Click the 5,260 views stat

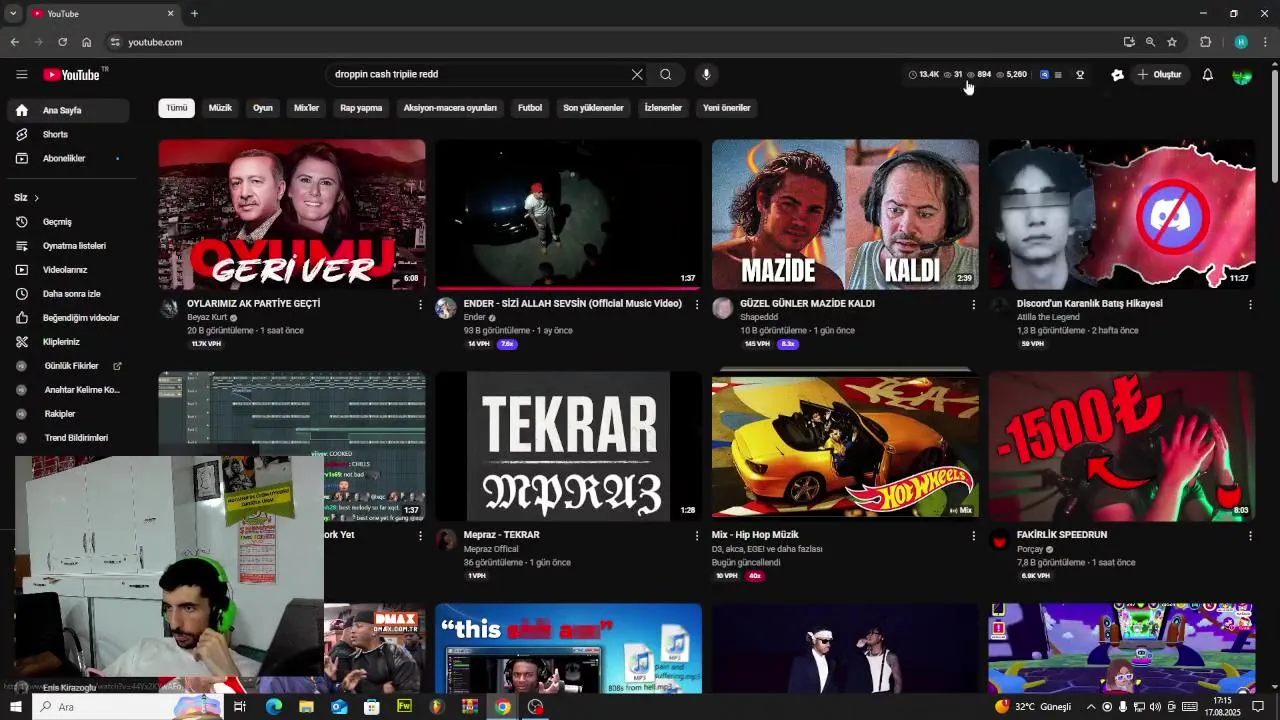click(x=1011, y=75)
